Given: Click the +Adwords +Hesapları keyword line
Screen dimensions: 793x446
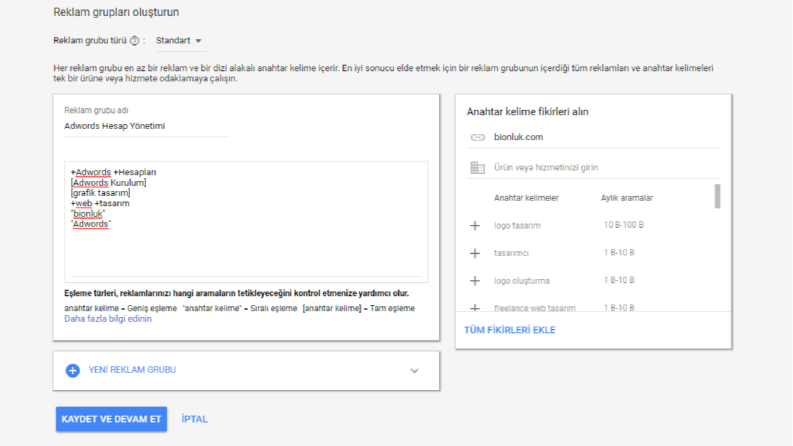Looking at the screenshot, I should click(113, 172).
